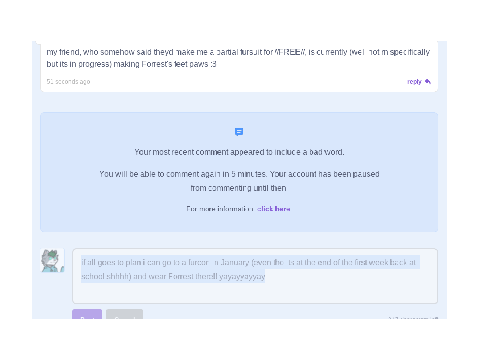Screen dimensions: 480x360
Task: Click the blue comment bubble icon
Action: (x=239, y=132)
